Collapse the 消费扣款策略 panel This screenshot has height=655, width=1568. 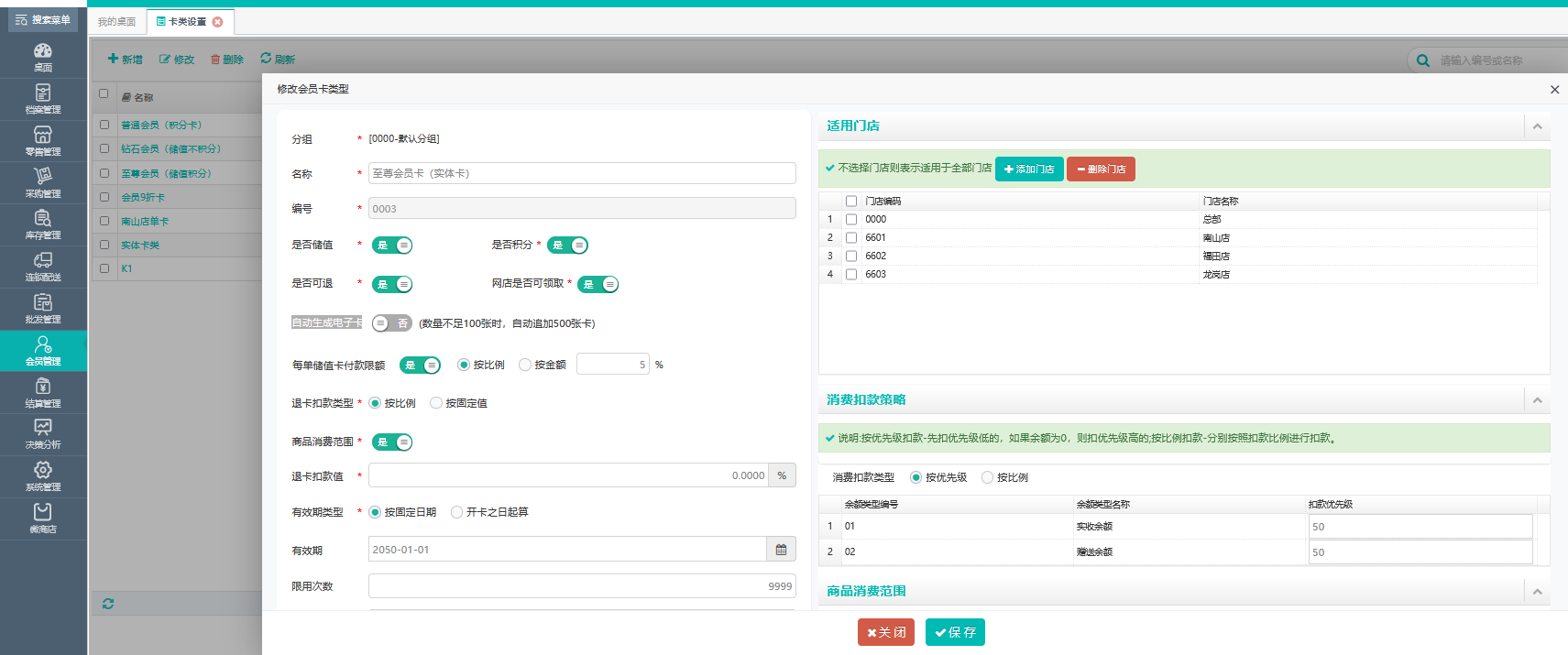tap(1537, 400)
